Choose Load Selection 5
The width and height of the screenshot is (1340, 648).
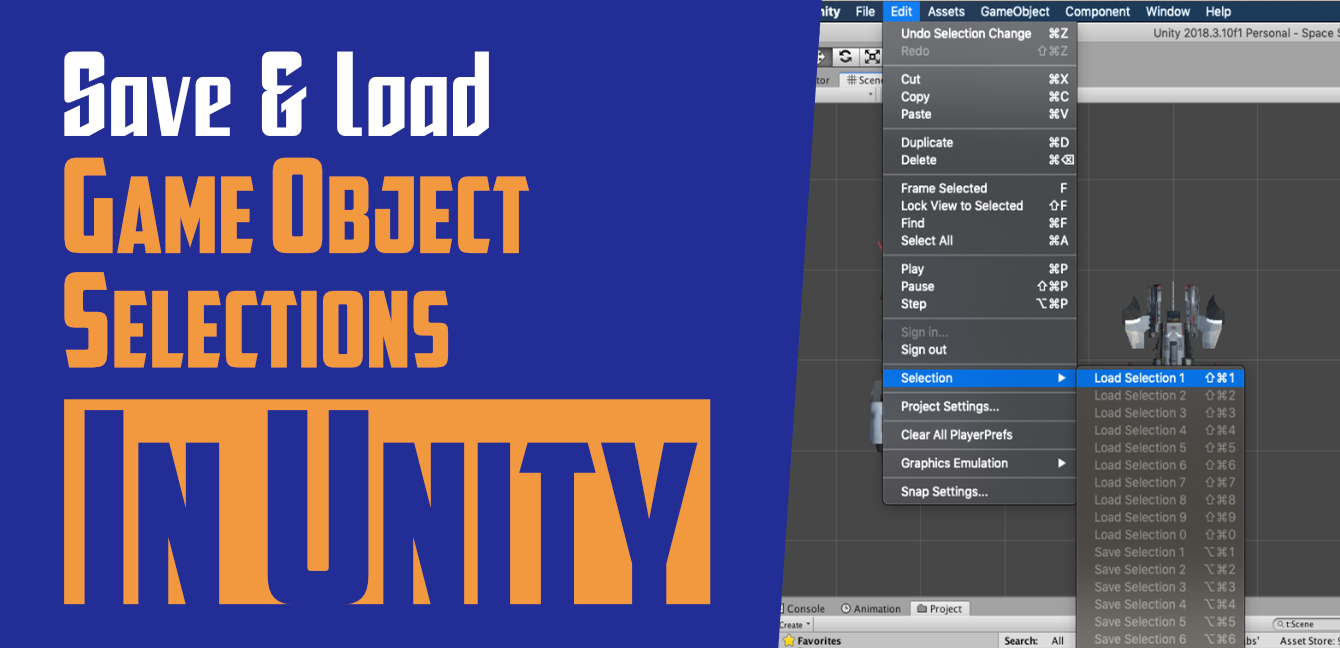coord(1161,448)
